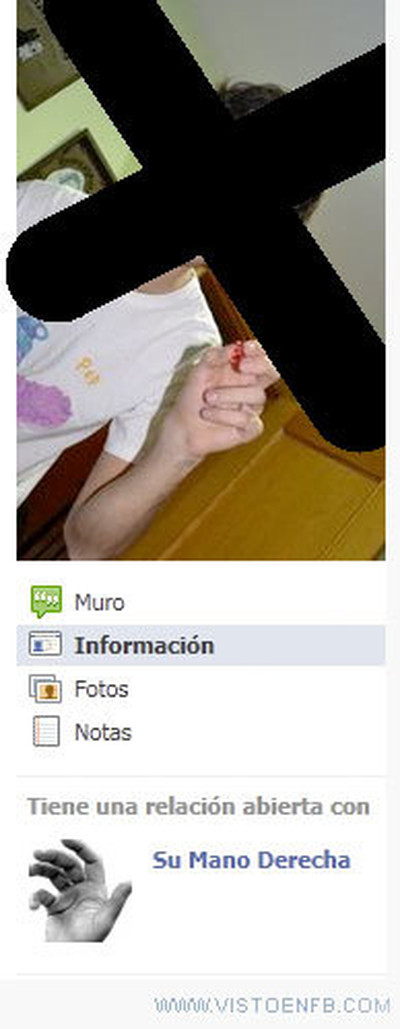Click the grayscale hand thumbnail
This screenshot has width=400, height=1029.
[x=80, y=890]
